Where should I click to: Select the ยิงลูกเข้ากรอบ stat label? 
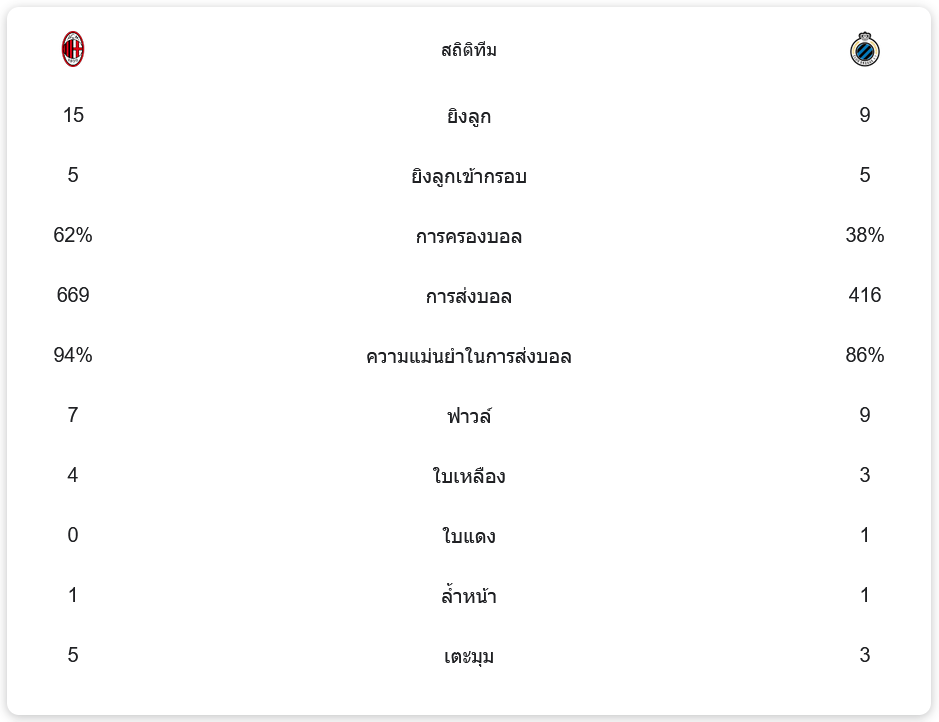tap(469, 176)
